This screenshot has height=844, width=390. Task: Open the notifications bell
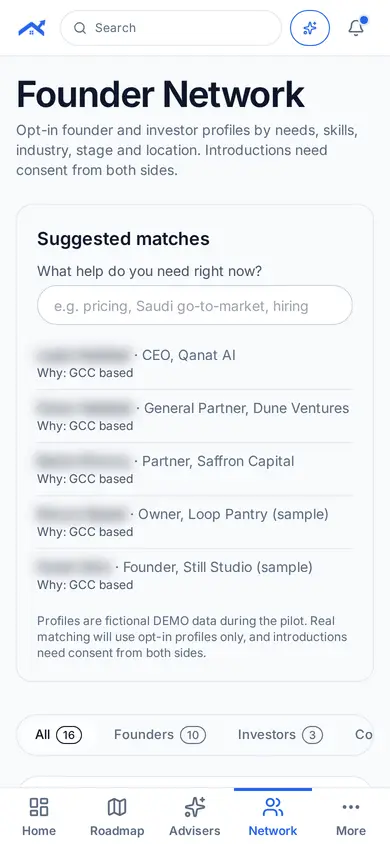pos(356,28)
